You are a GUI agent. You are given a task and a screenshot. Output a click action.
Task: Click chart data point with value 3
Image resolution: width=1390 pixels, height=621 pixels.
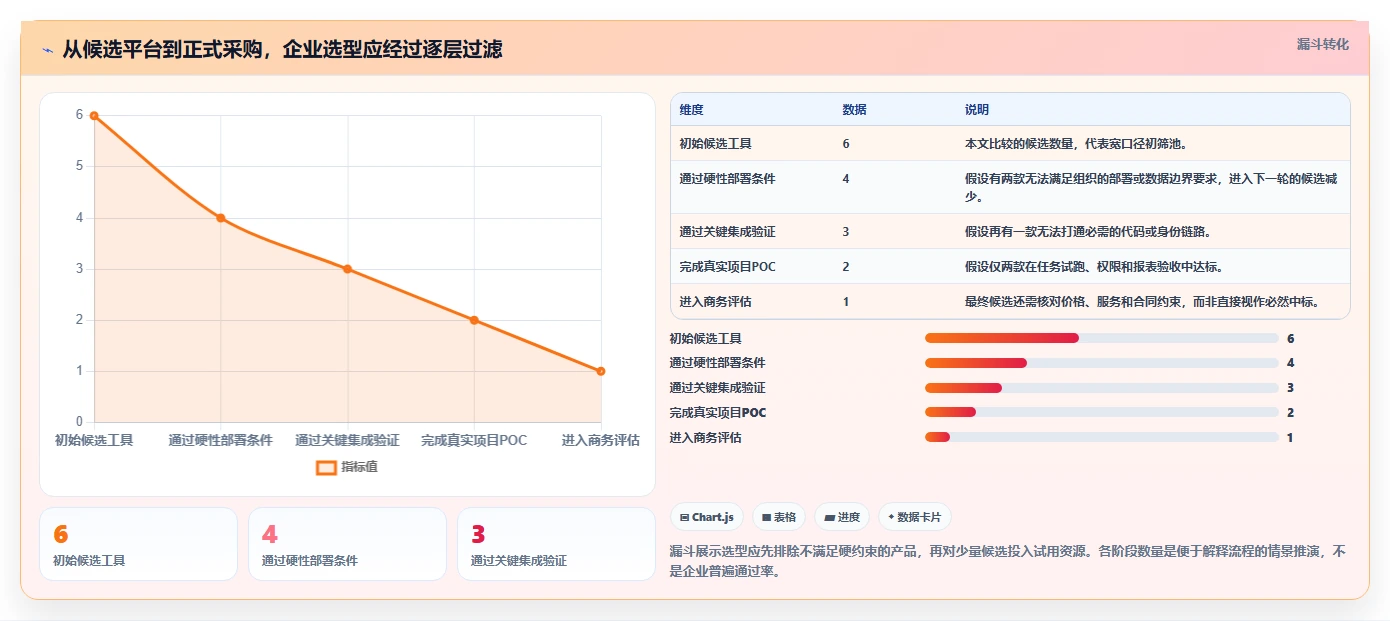347,269
